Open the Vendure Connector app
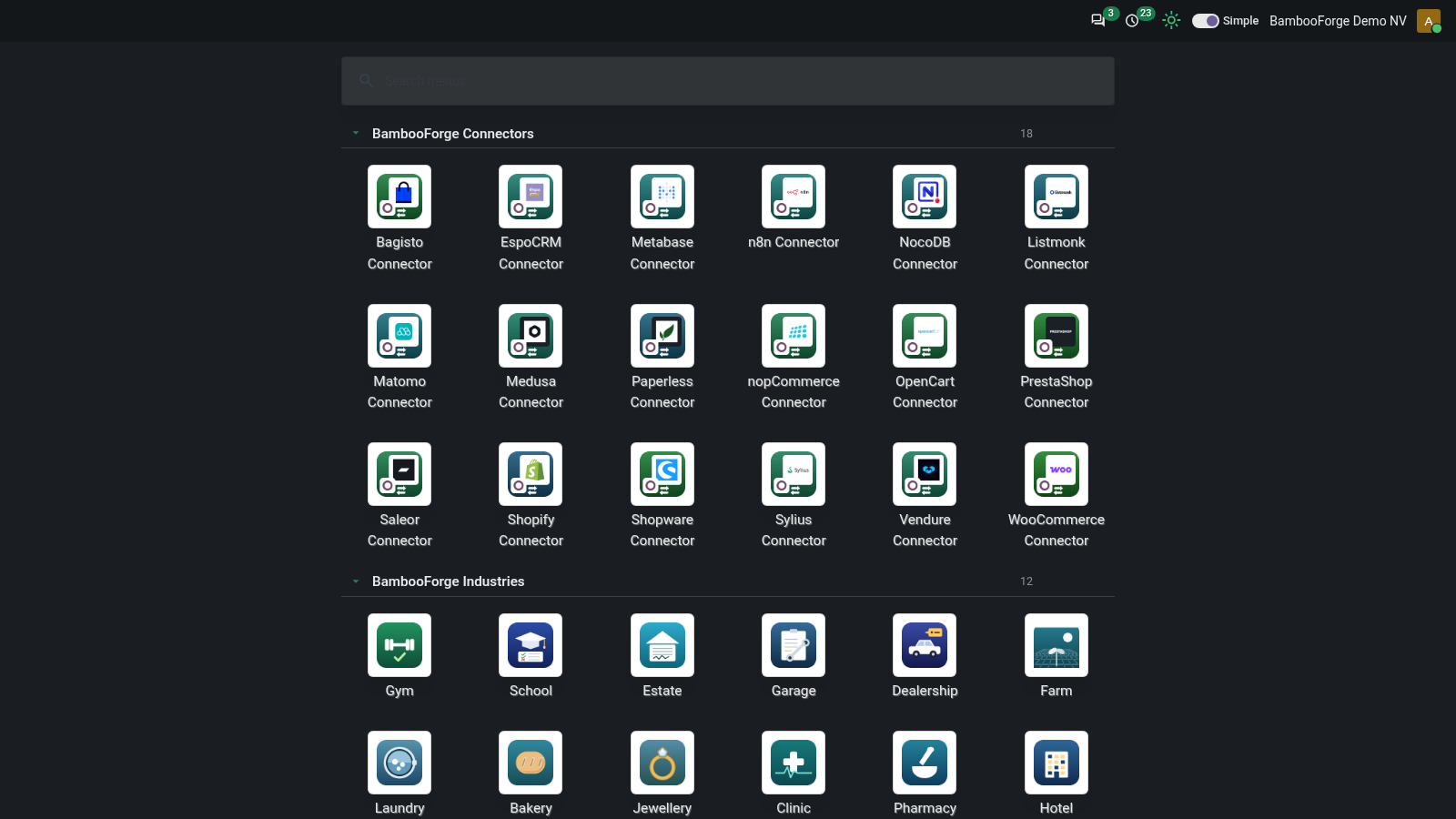1456x819 pixels. [925, 474]
